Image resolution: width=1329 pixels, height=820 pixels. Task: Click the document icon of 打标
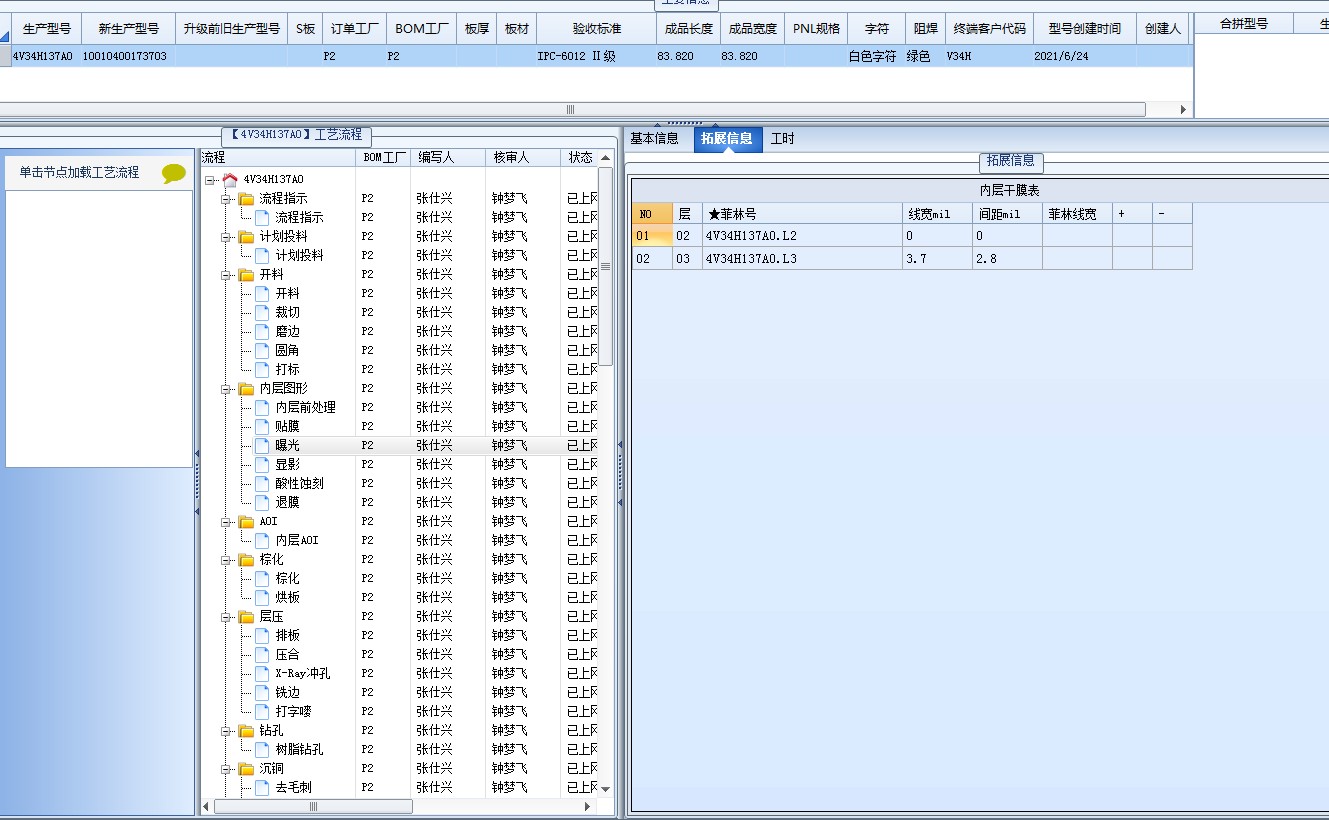click(x=262, y=369)
